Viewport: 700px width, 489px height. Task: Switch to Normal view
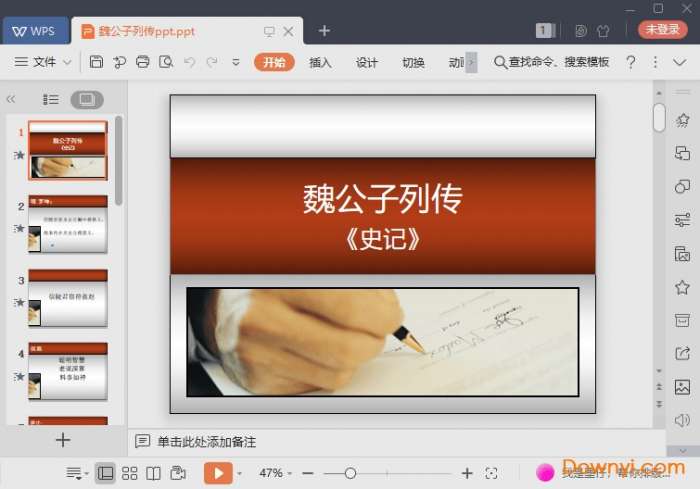click(105, 473)
